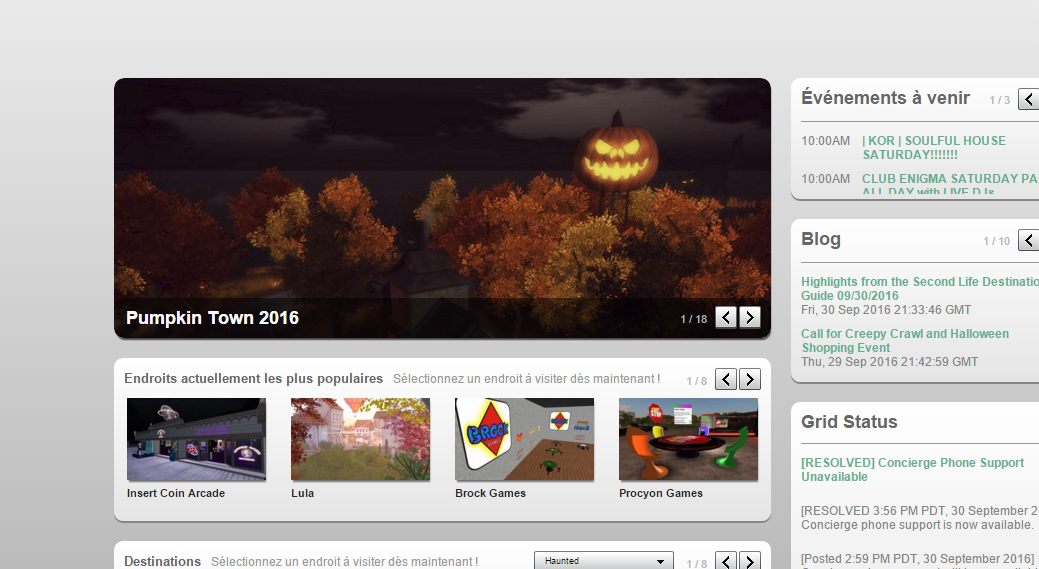Click the Destinations section heading

click(x=162, y=561)
